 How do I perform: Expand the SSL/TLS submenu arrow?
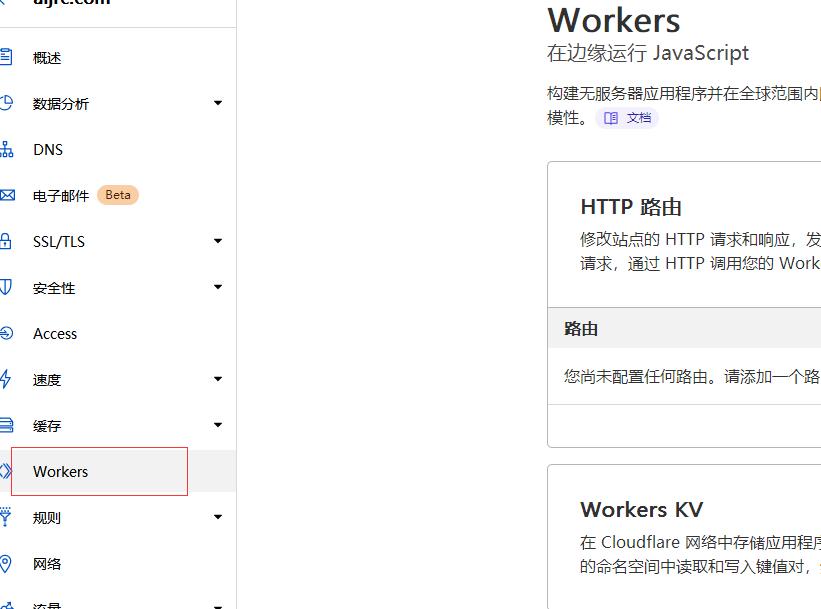[218, 241]
